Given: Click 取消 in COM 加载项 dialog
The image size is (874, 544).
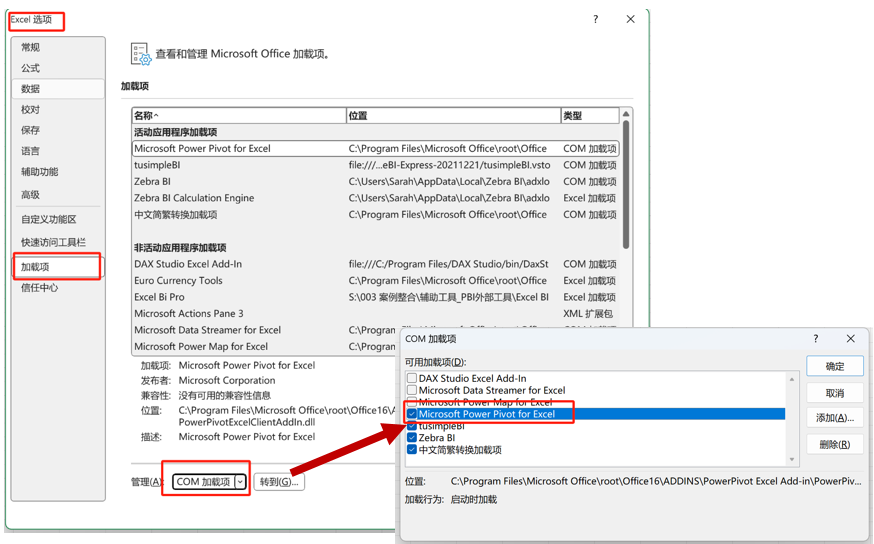Looking at the screenshot, I should (x=834, y=393).
